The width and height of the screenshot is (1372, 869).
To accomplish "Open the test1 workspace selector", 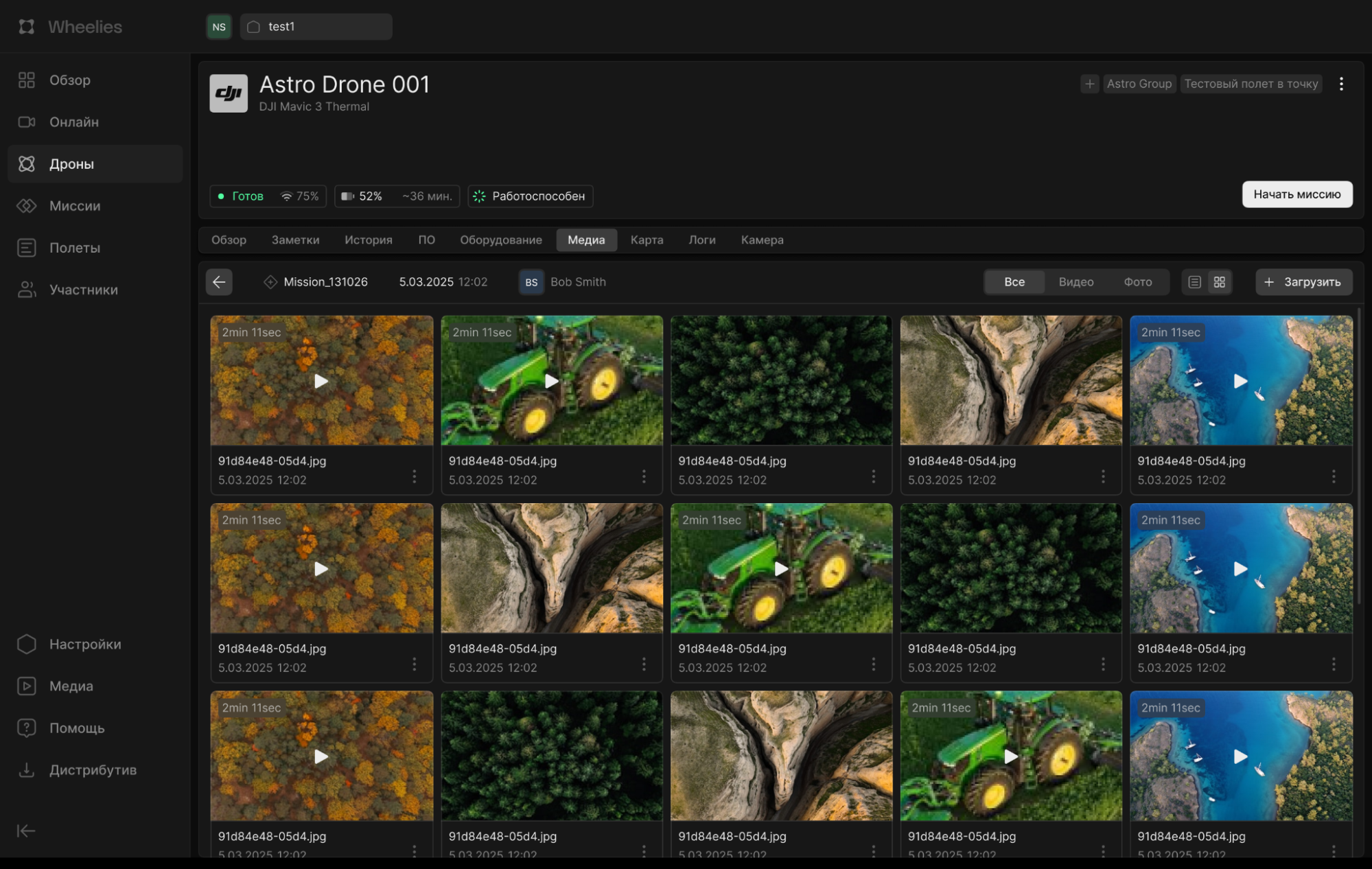I will pyautogui.click(x=316, y=27).
